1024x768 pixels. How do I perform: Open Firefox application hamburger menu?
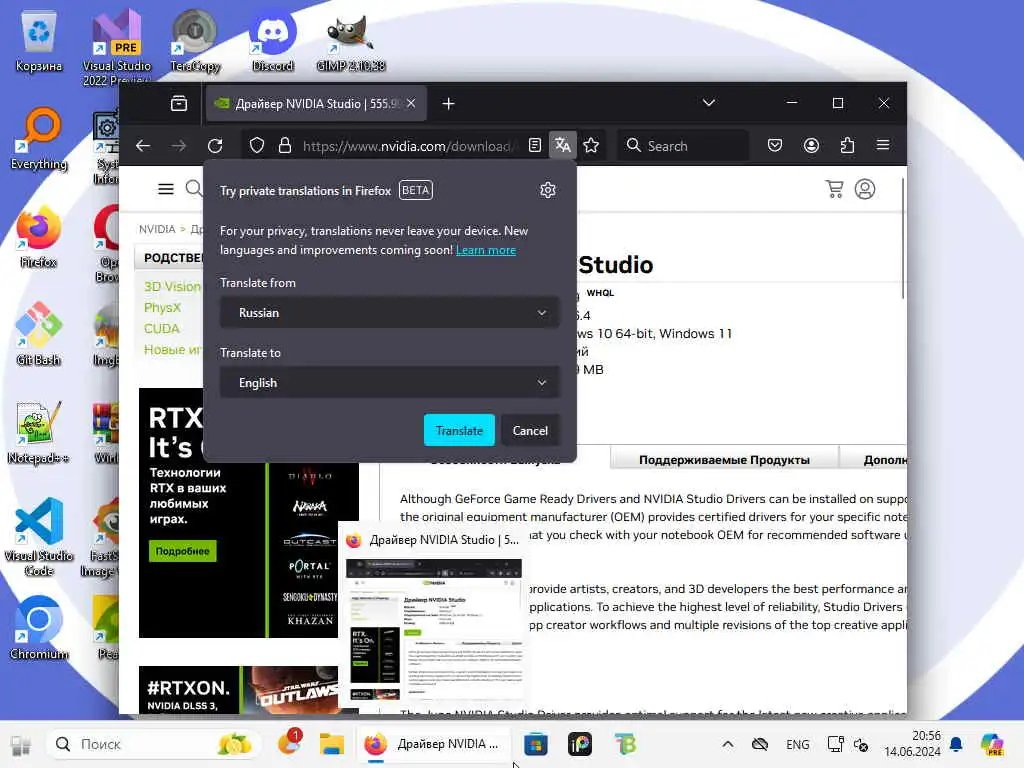[x=883, y=145]
